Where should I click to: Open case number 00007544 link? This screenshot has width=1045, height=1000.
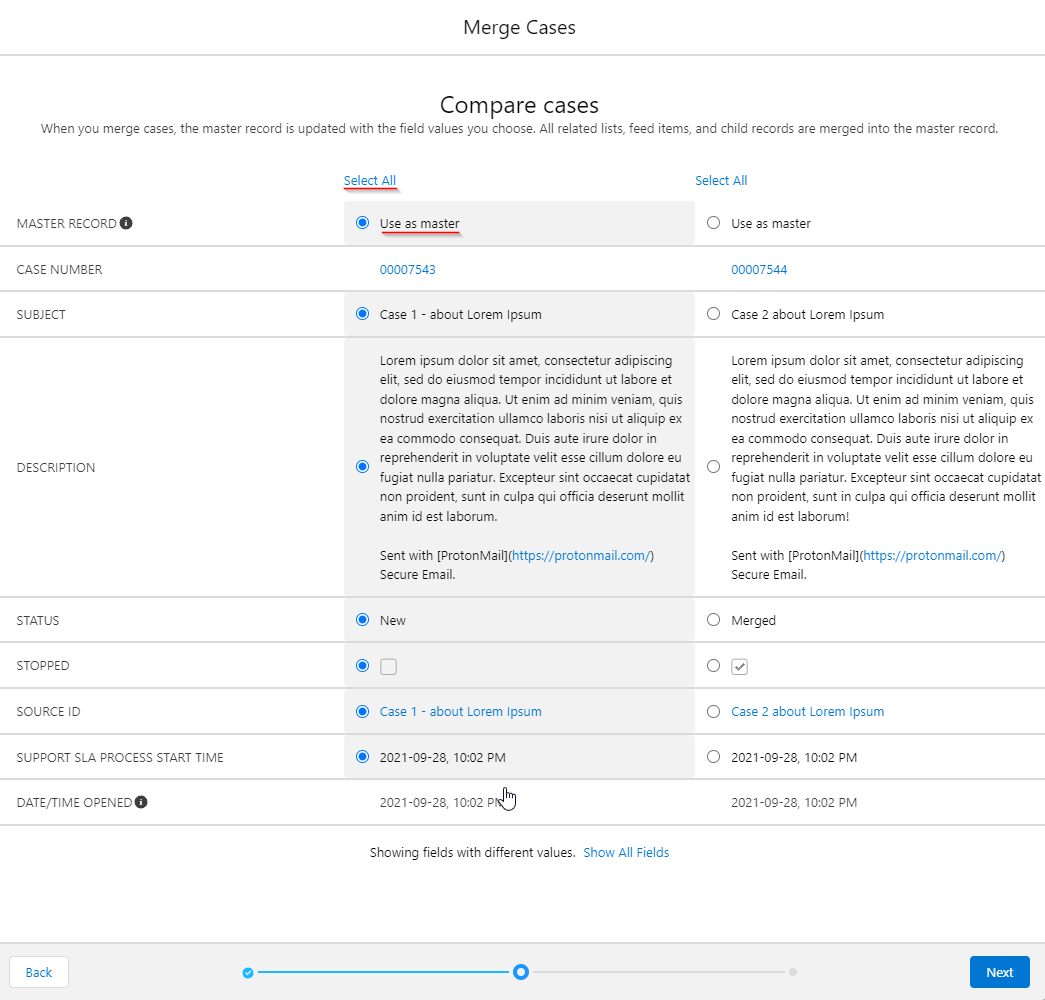[759, 269]
